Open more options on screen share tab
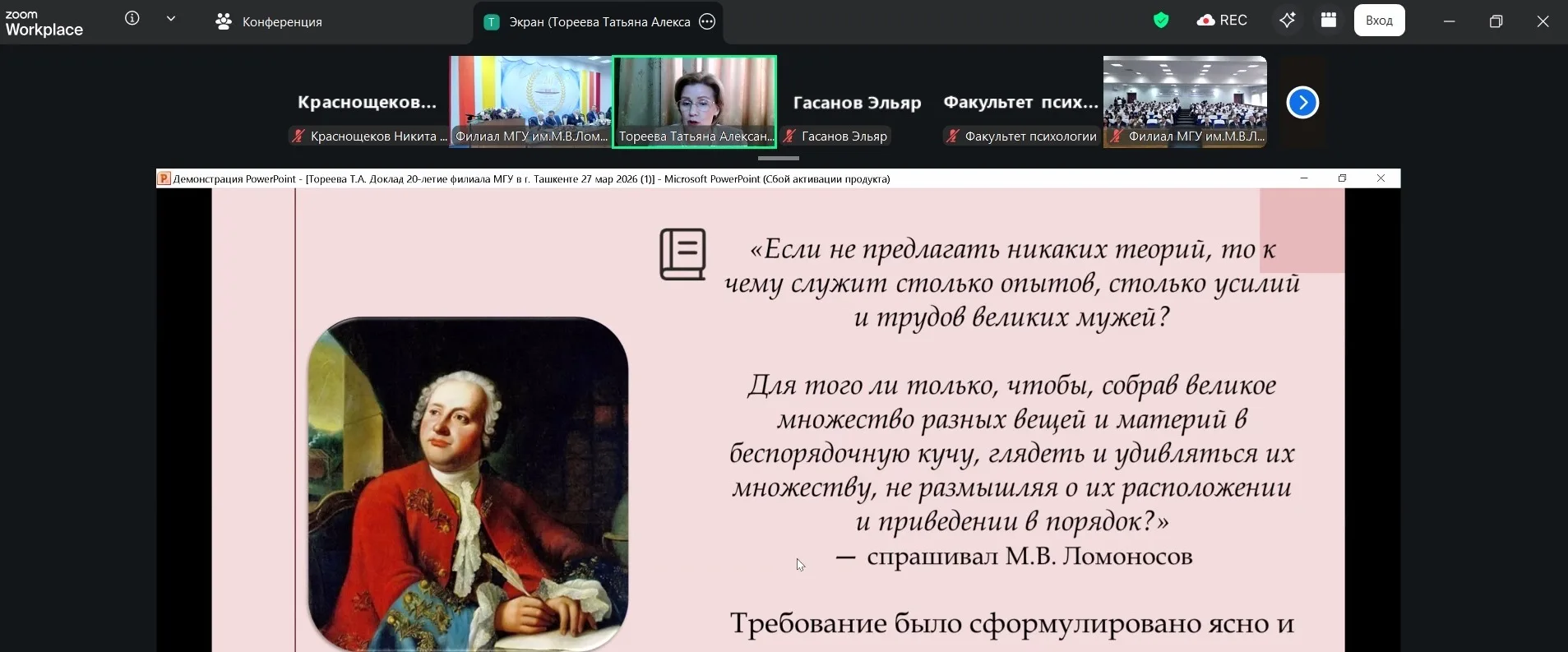The image size is (1568, 652). pyautogui.click(x=707, y=22)
